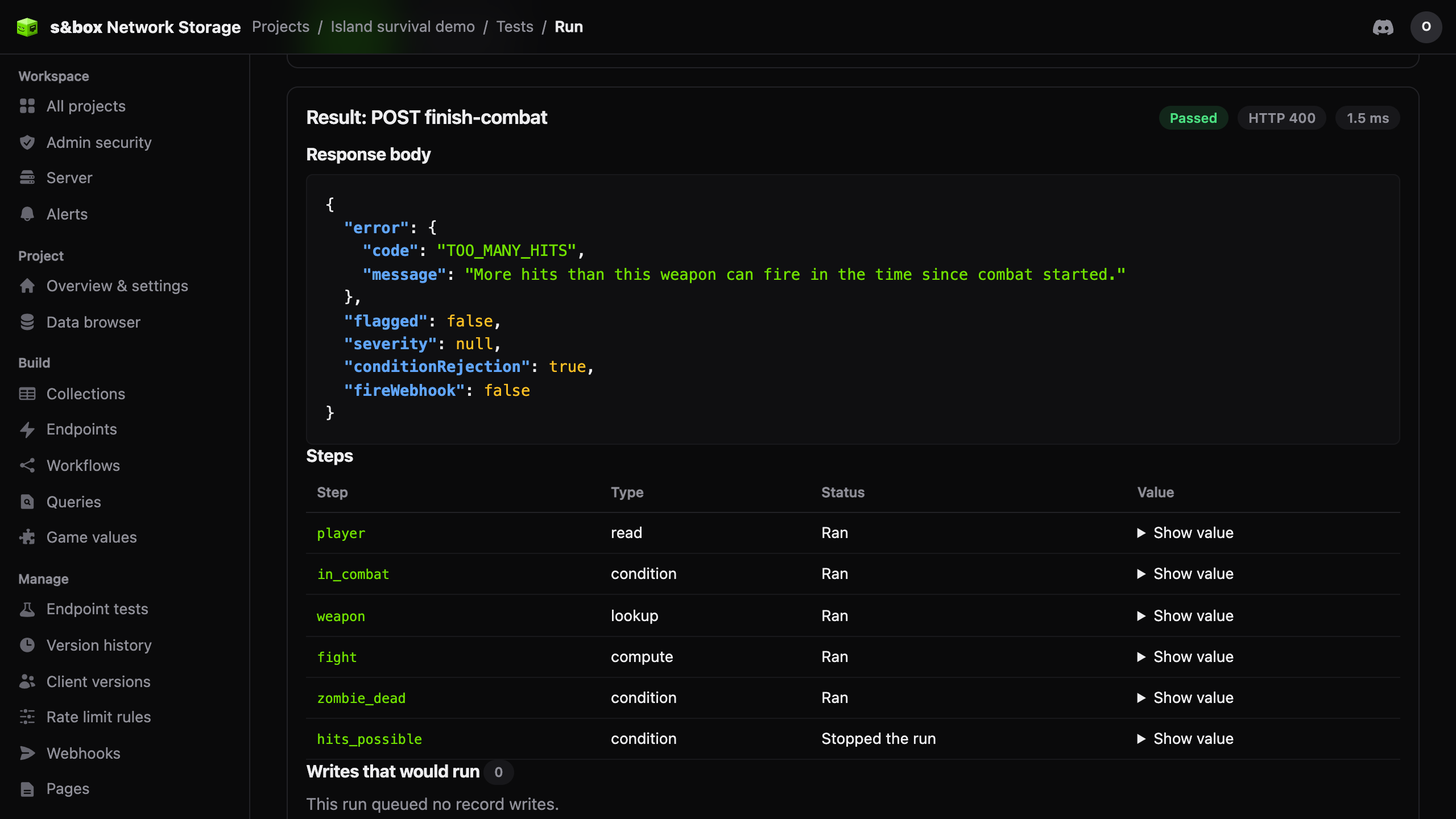Open the Discord icon link
Screen dimensions: 1456x819
(1383, 27)
